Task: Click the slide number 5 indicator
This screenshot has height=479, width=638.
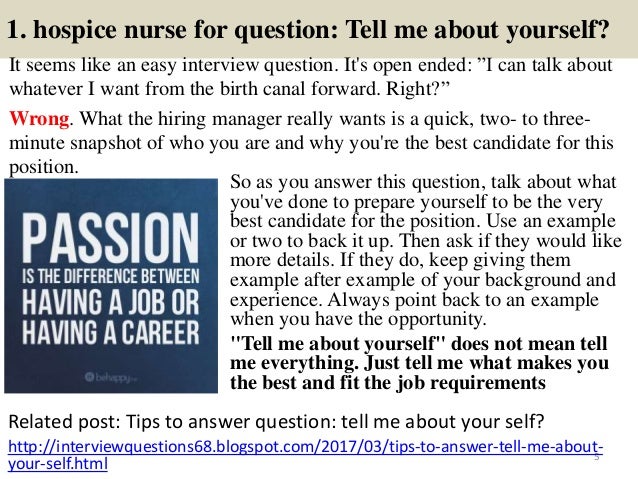Action: (x=597, y=457)
